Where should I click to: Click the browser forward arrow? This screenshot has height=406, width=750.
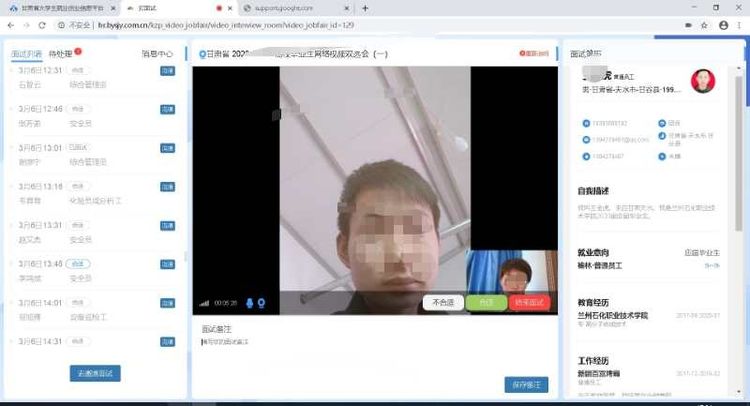pyautogui.click(x=26, y=25)
